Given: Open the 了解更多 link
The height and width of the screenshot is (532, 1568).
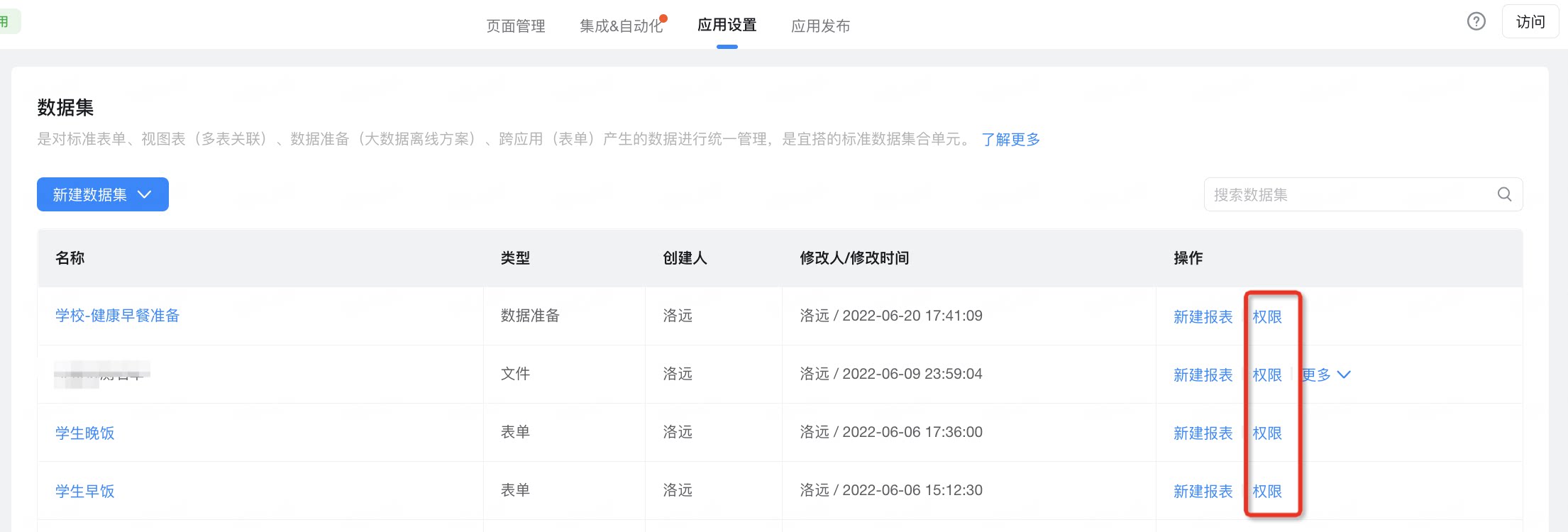Looking at the screenshot, I should 1011,140.
